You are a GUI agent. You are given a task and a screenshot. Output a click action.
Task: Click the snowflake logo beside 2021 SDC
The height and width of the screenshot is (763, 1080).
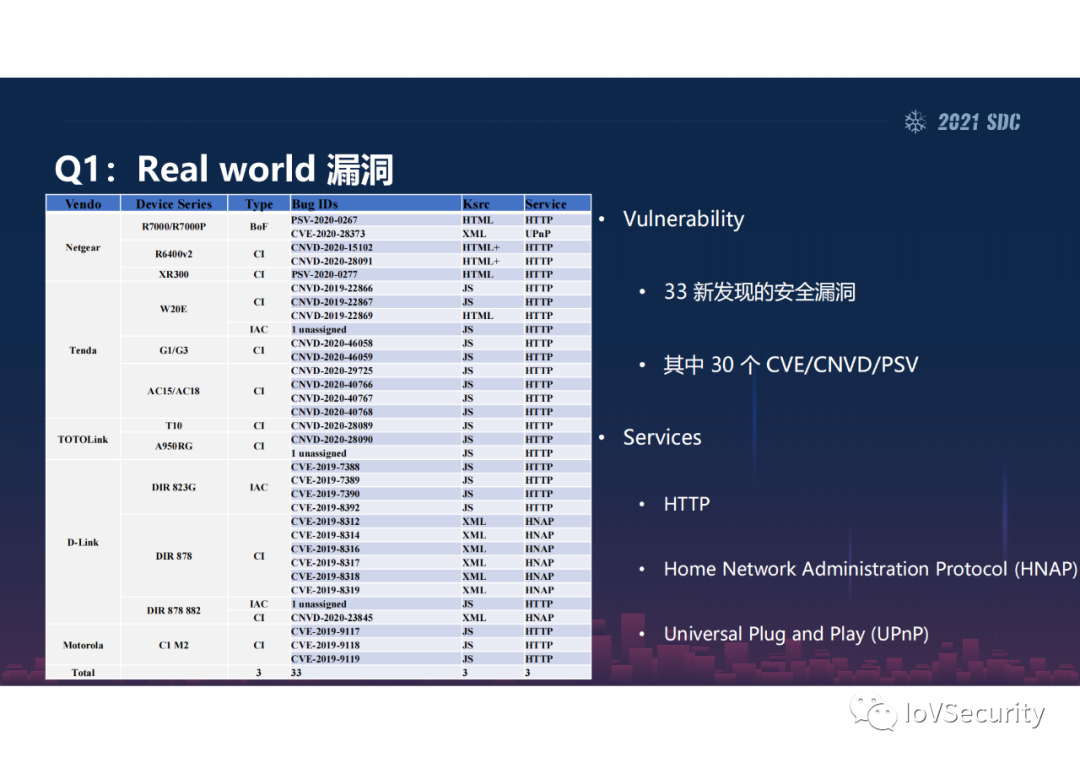pyautogui.click(x=915, y=122)
